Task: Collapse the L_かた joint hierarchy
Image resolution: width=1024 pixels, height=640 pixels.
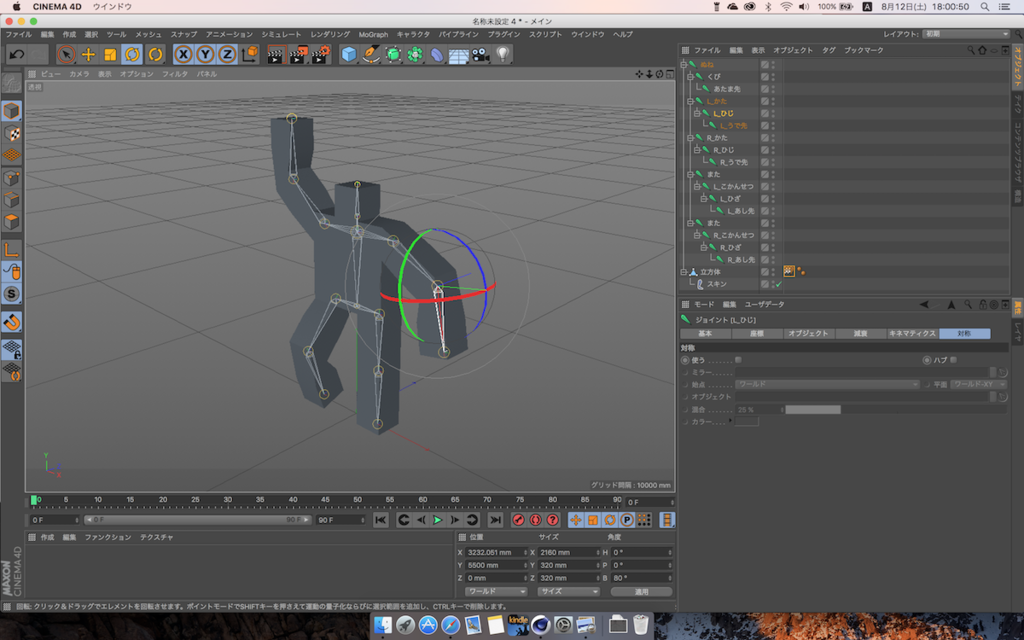Action: 690,101
